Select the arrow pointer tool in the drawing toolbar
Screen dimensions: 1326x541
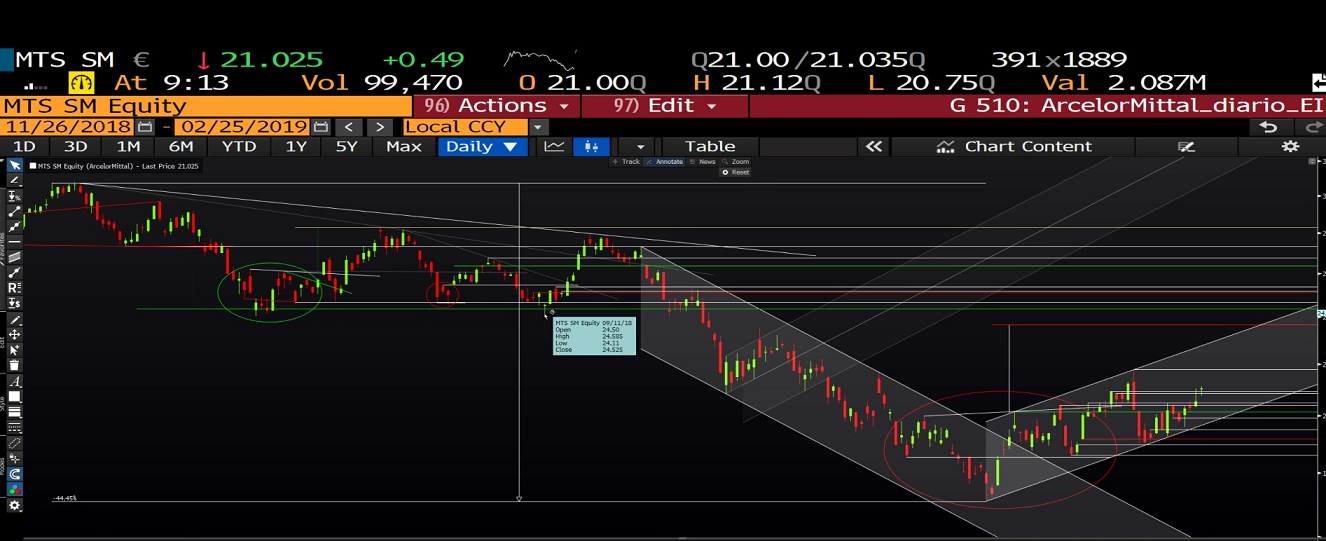pos(14,165)
